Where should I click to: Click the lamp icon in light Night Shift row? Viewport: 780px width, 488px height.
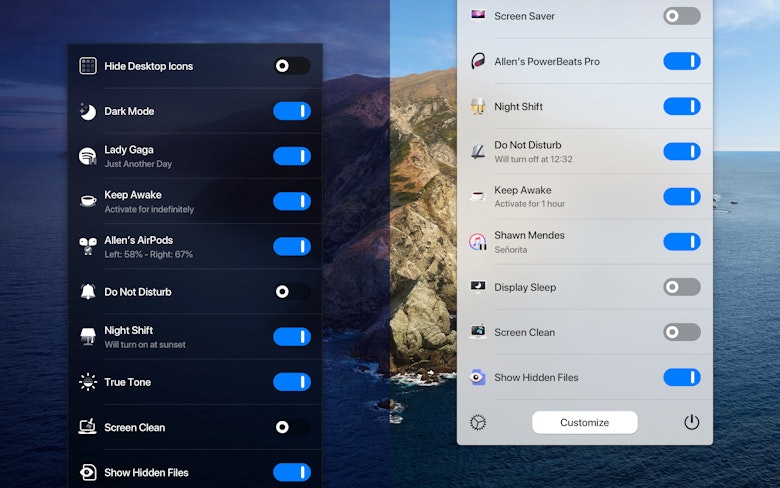click(478, 106)
